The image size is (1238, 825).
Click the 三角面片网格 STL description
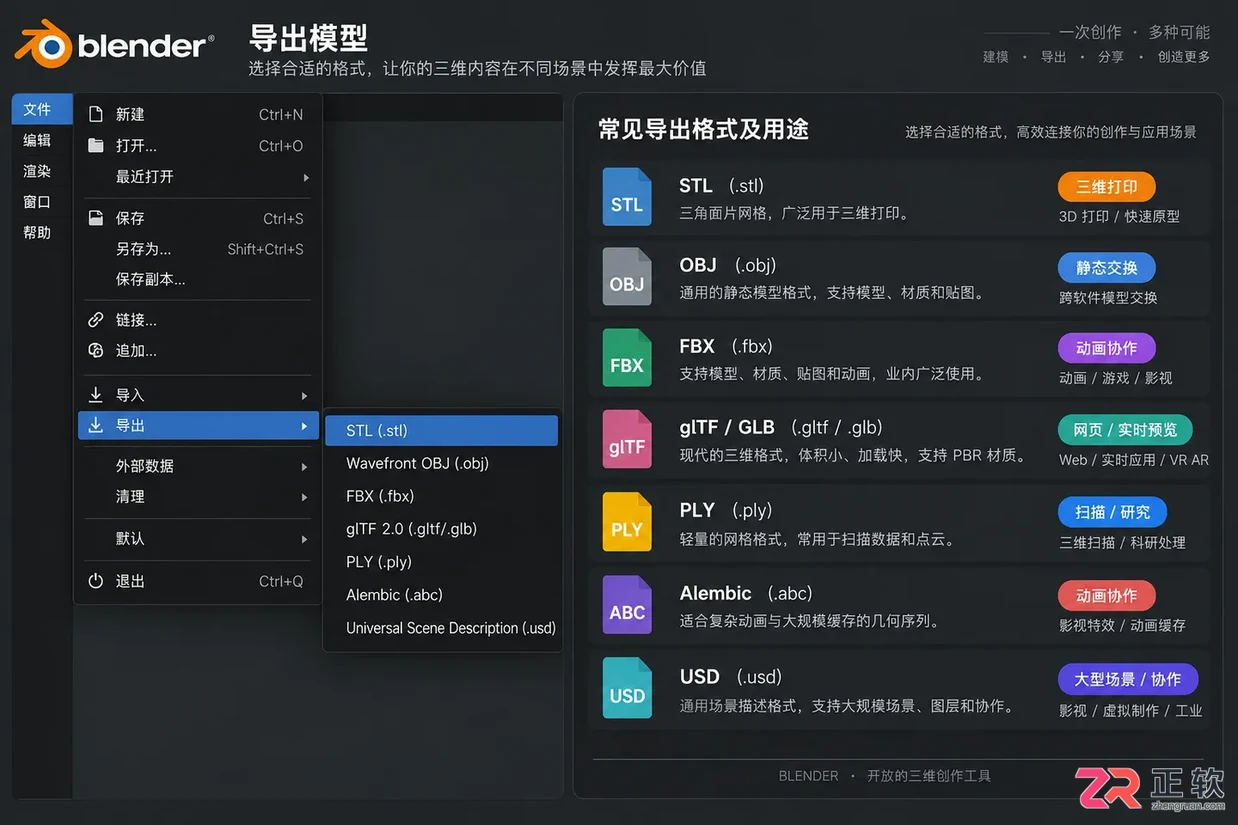click(x=795, y=213)
